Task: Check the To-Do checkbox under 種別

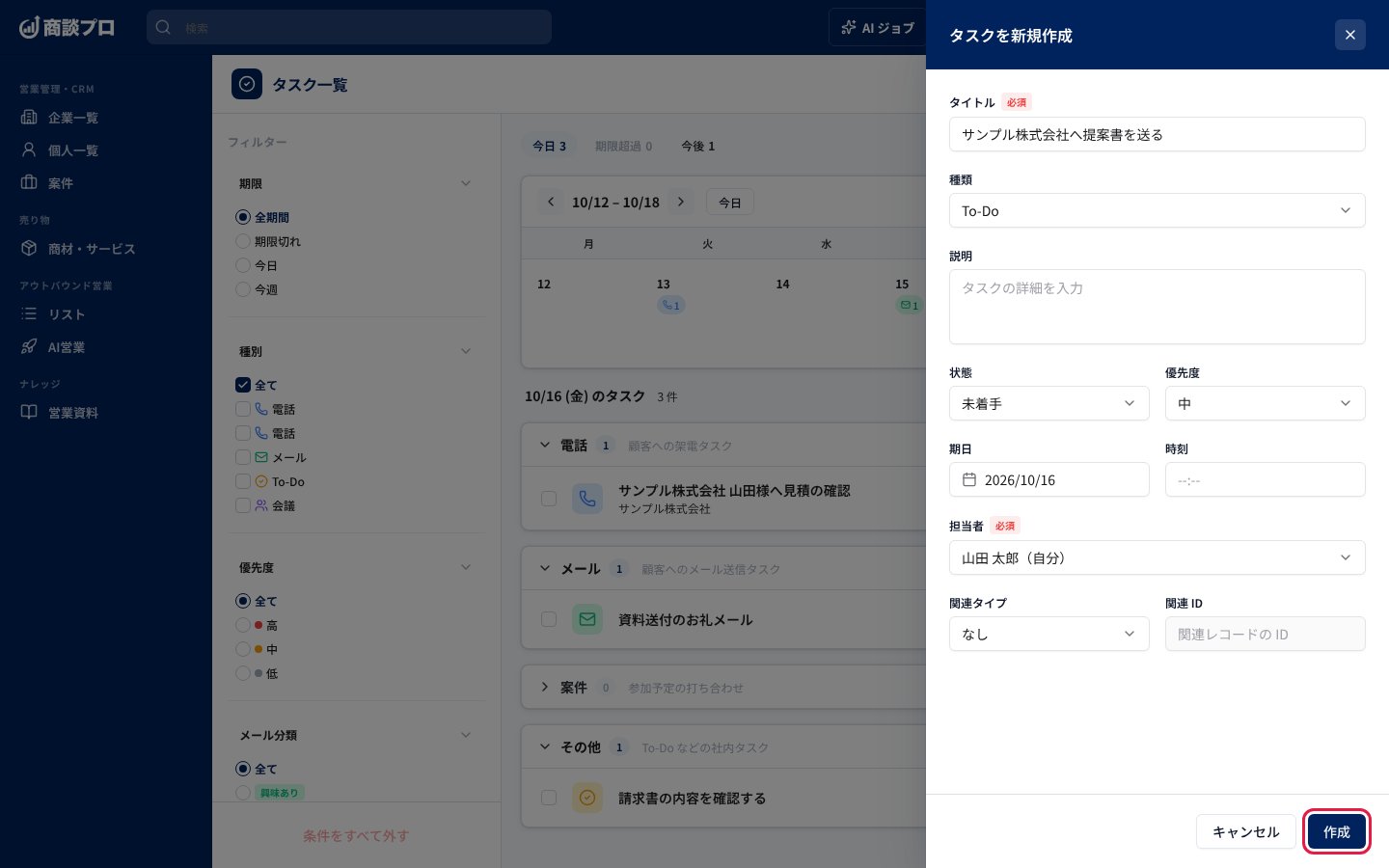Action: 243,481
